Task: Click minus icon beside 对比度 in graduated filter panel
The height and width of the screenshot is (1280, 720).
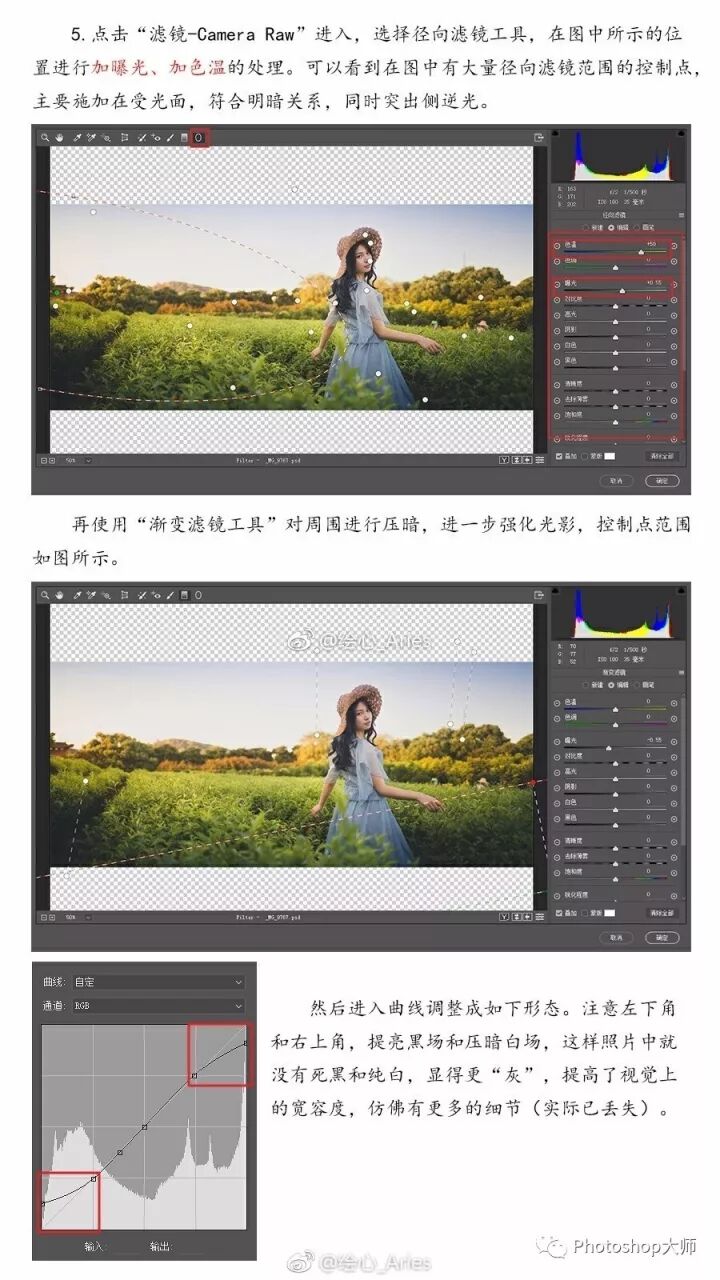Action: point(557,757)
